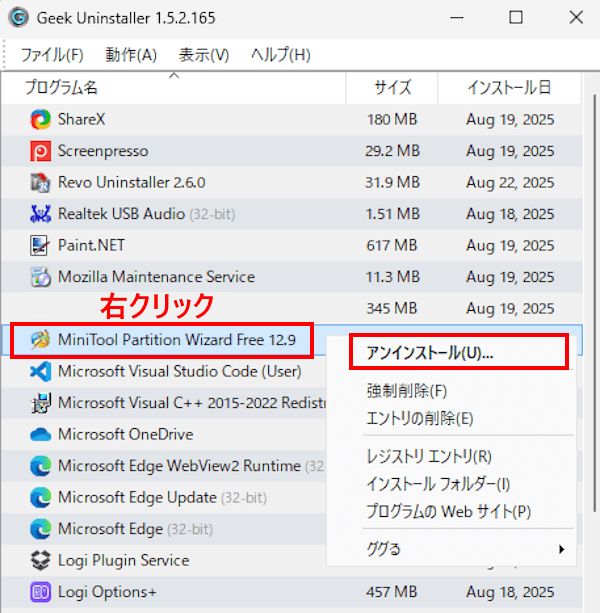Select Revo Uninstaller 2.6.0 name text
Image resolution: width=600 pixels, height=613 pixels.
(x=132, y=183)
